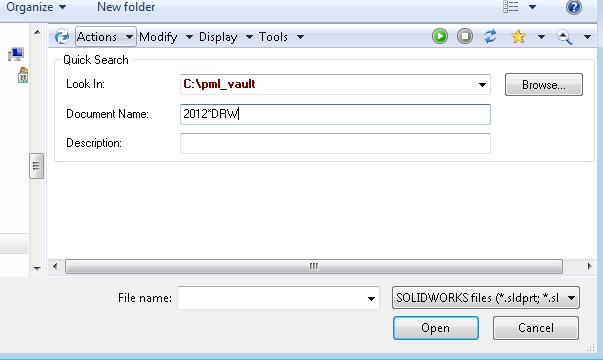The height and width of the screenshot is (360, 603).
Task: Expand the favorites star dropdown arrow
Action: coord(541,37)
